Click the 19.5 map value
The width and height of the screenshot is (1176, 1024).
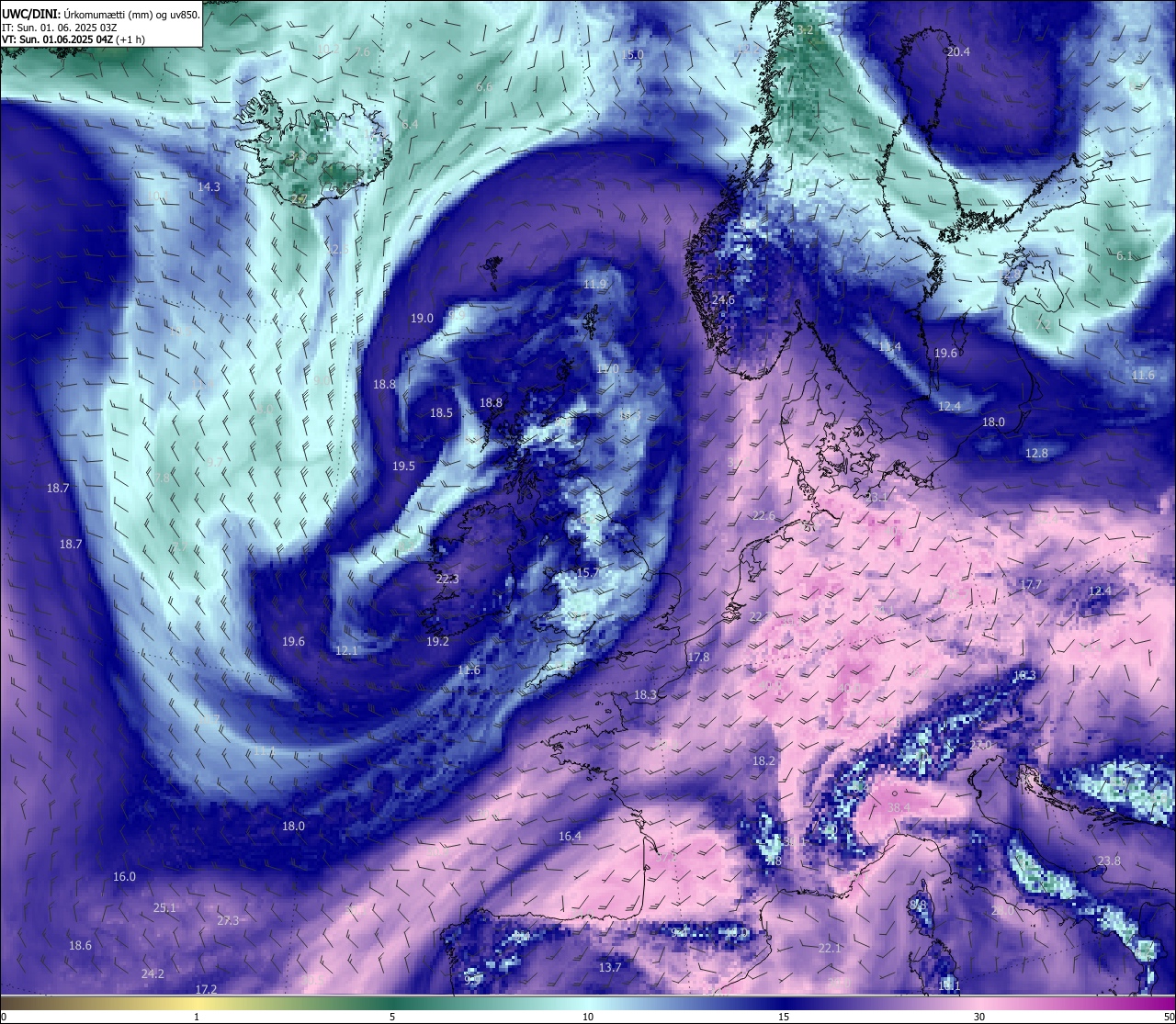404,467
